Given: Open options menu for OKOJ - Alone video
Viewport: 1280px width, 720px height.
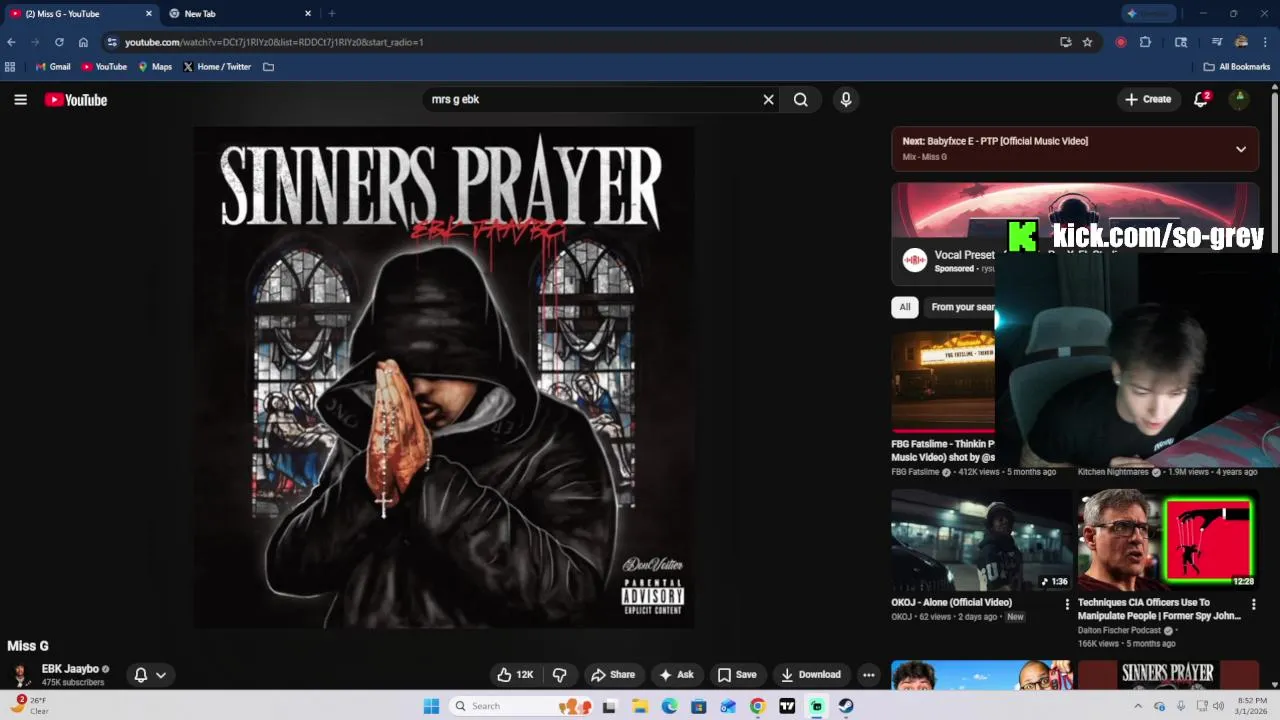Looking at the screenshot, I should [x=1067, y=604].
